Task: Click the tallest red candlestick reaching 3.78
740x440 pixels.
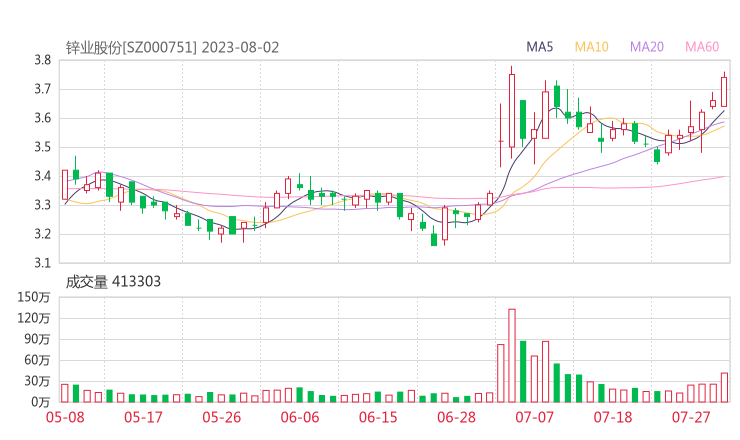Action: coord(512,111)
